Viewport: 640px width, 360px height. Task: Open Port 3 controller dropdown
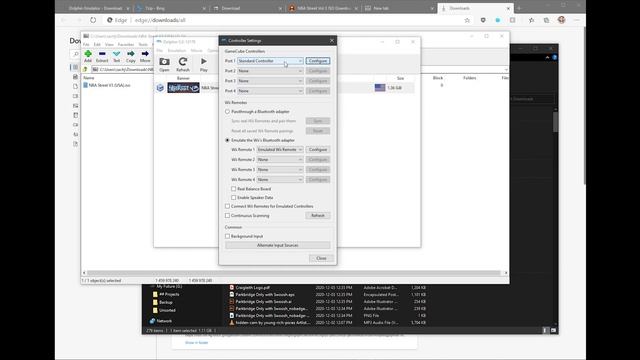270,81
